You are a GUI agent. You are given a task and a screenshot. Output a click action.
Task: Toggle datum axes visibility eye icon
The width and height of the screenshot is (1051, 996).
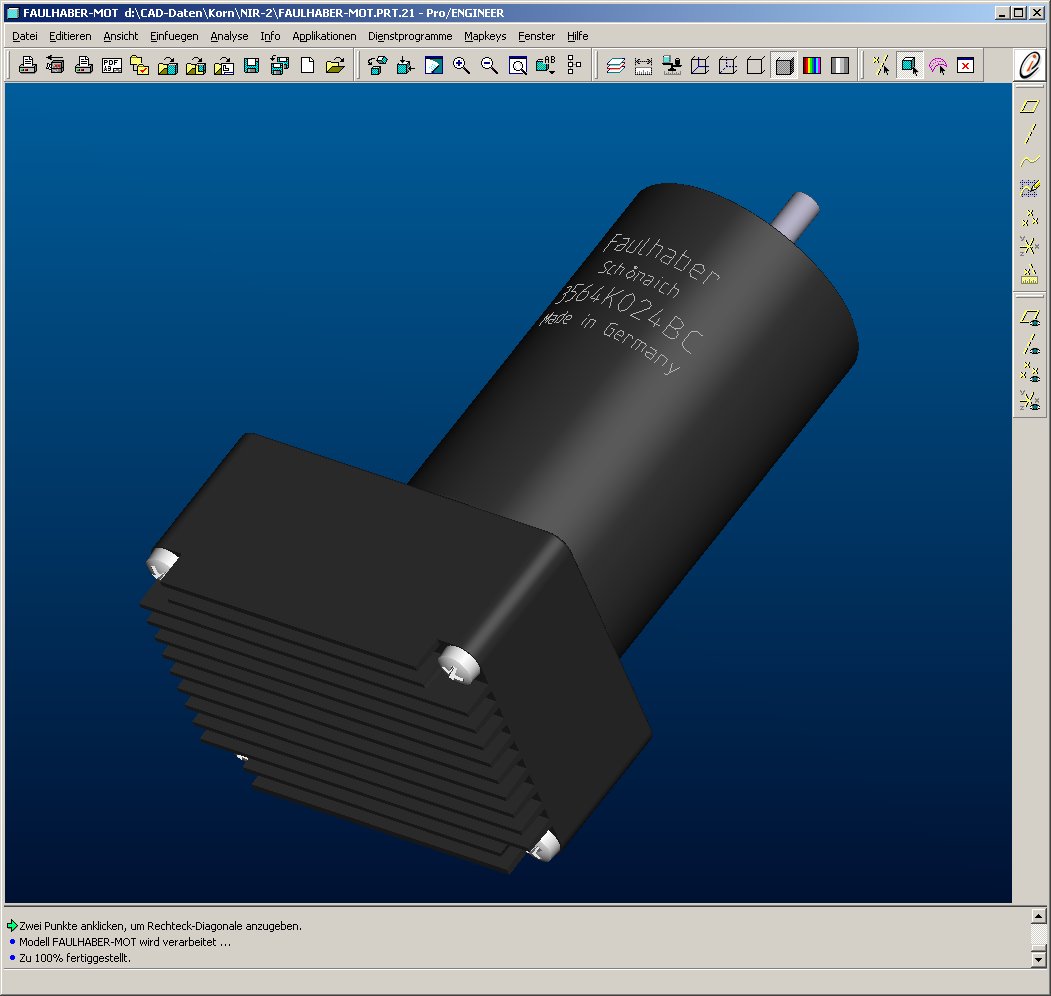[1030, 345]
